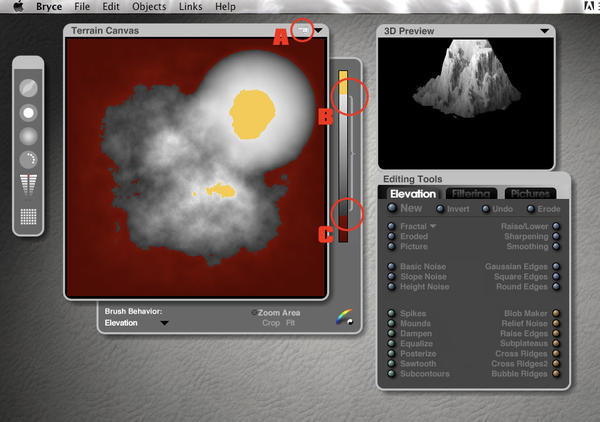Click the yellow top of elevation bar
600x422 pixels.
click(343, 82)
